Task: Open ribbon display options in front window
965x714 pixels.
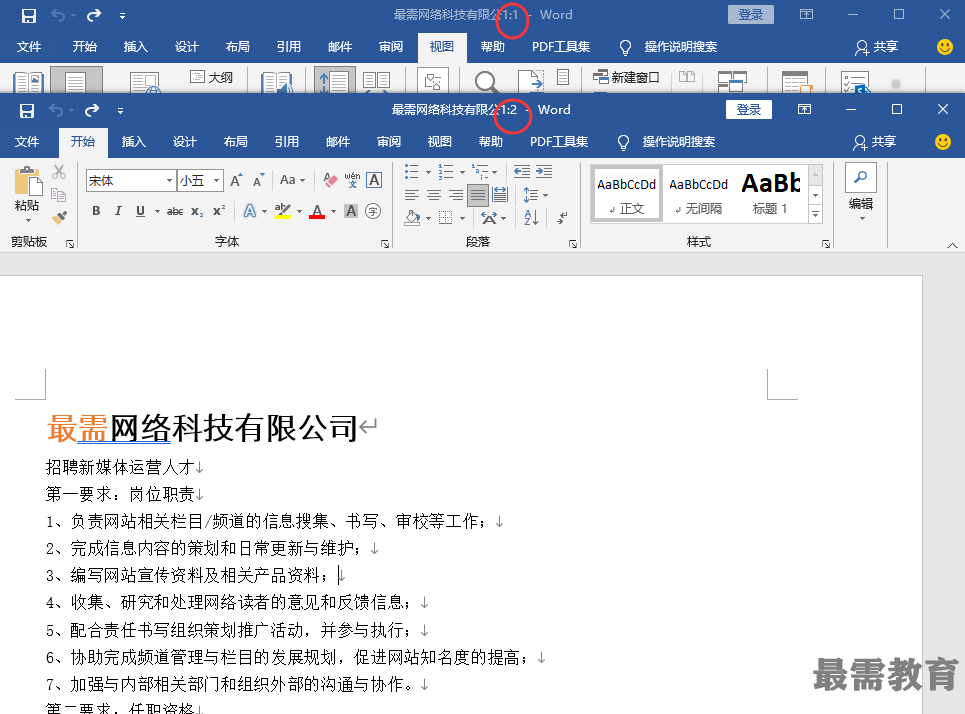Action: (x=804, y=110)
